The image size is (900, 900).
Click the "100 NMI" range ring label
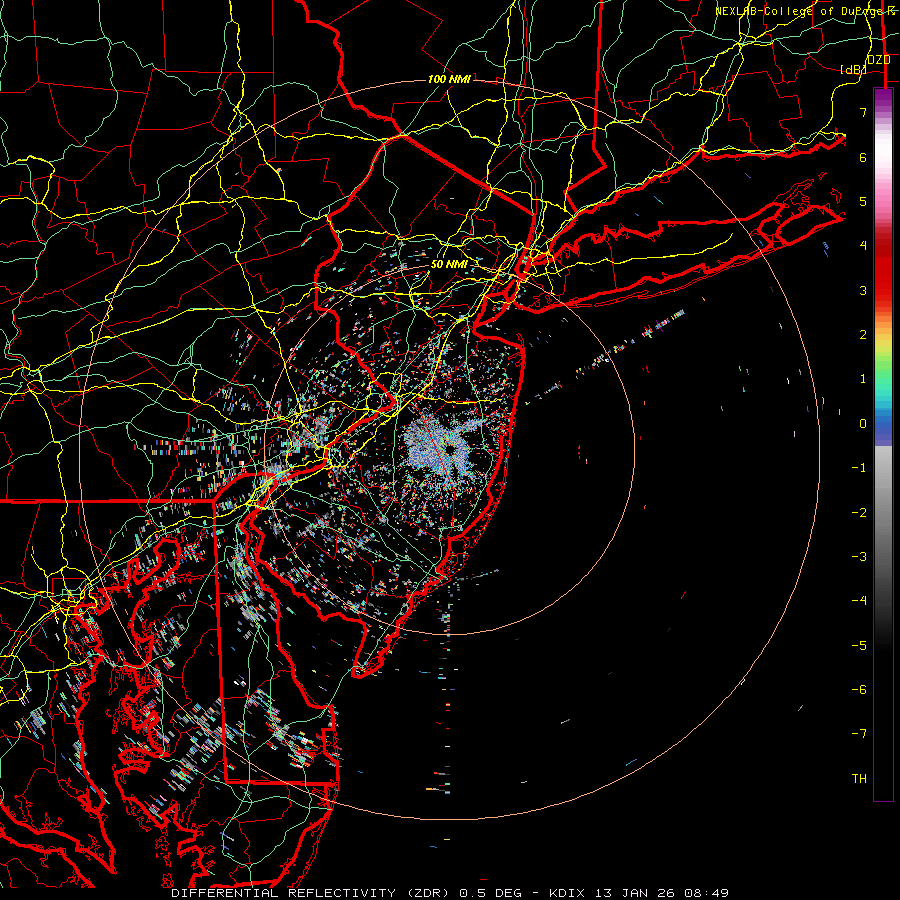(449, 79)
